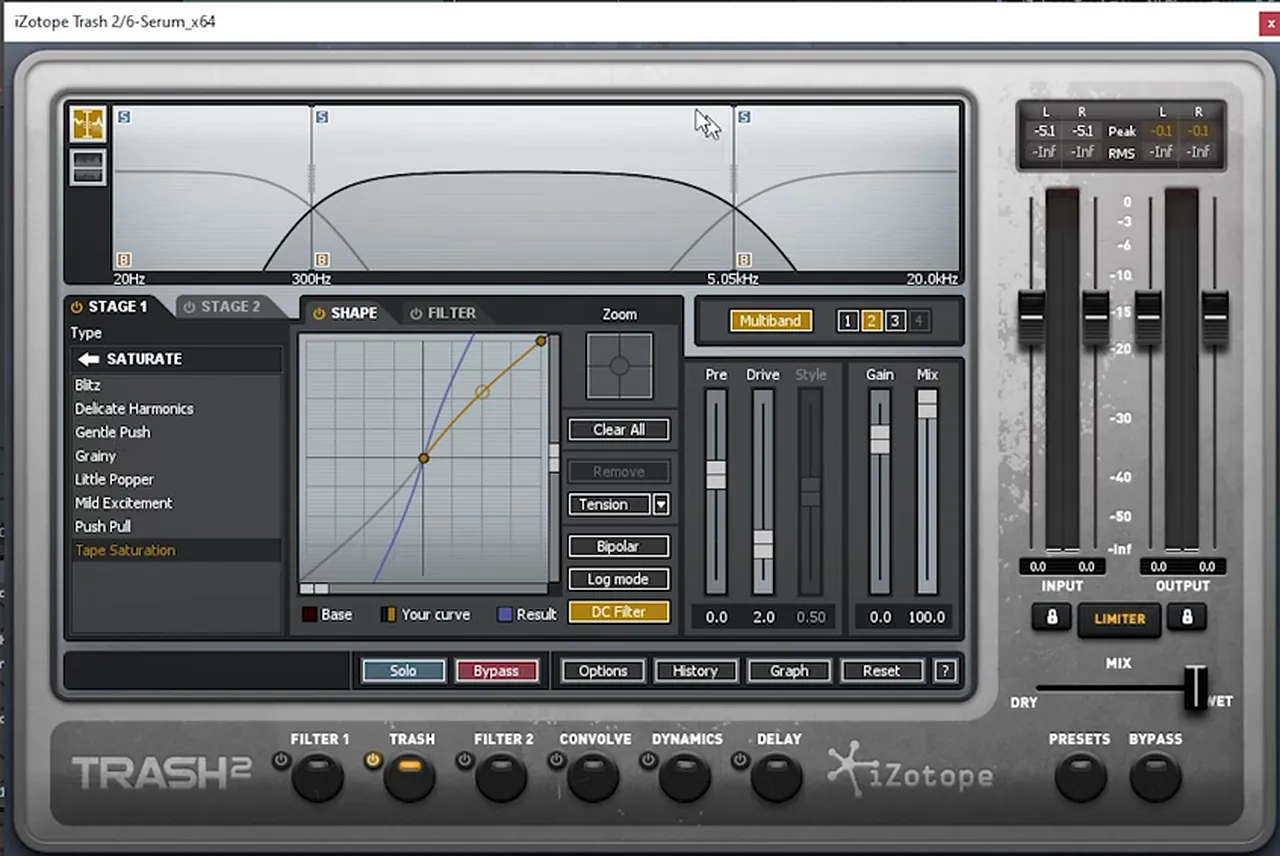Solo the high band at 5.05kHz
This screenshot has height=856, width=1280.
[x=744, y=117]
